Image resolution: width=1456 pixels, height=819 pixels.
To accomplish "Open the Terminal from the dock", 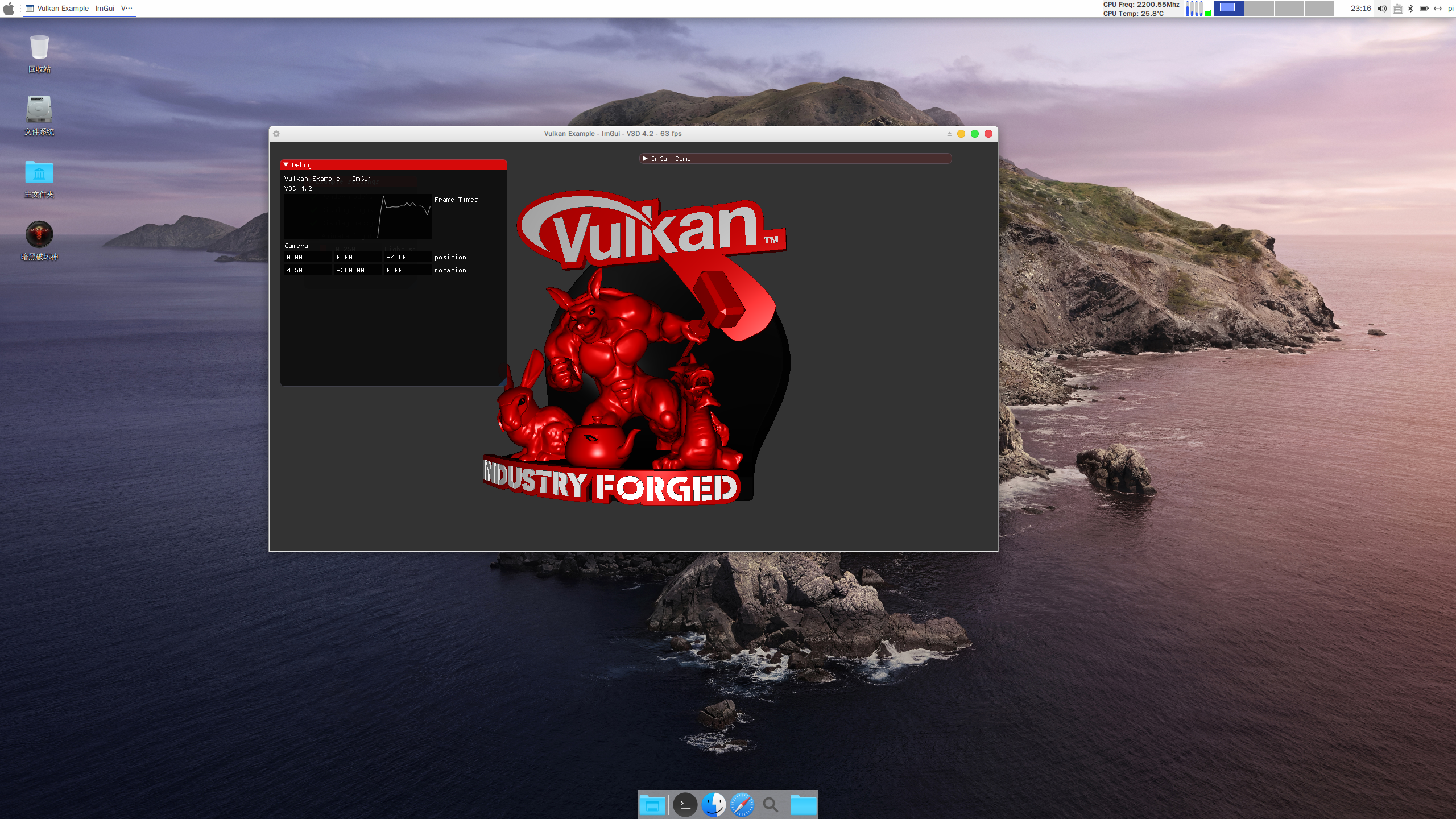I will (x=685, y=805).
